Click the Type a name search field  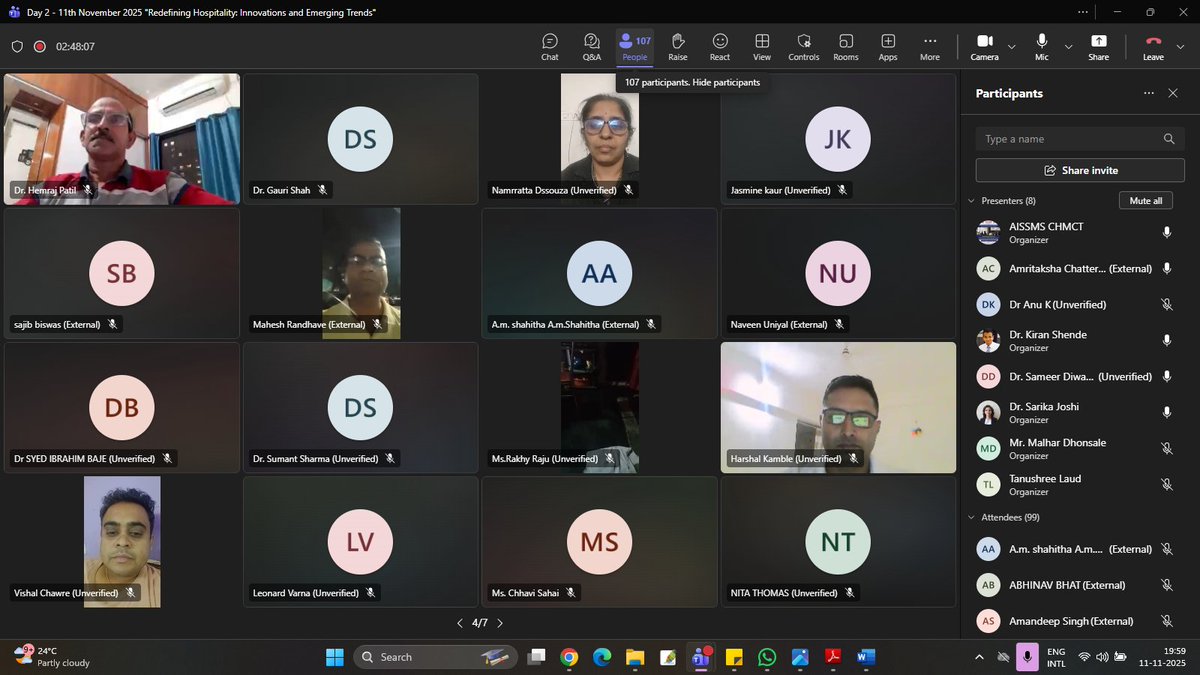(x=1080, y=139)
